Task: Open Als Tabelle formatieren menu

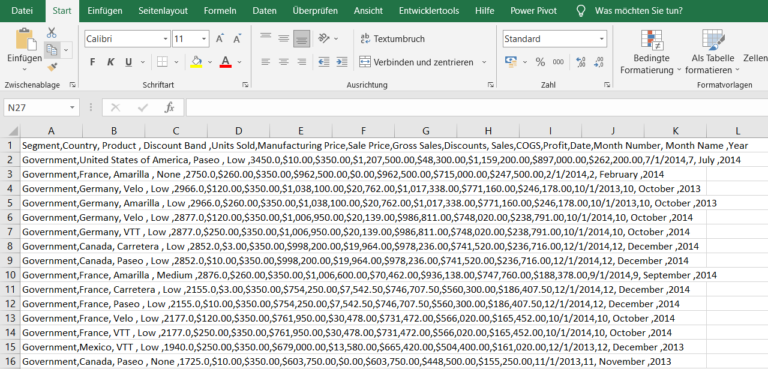Action: pos(712,52)
